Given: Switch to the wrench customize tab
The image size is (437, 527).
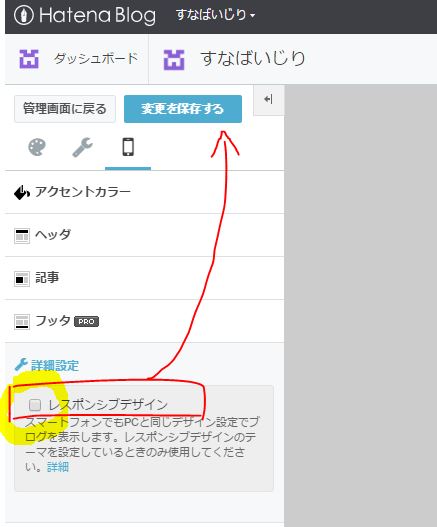Looking at the screenshot, I should [x=82, y=147].
